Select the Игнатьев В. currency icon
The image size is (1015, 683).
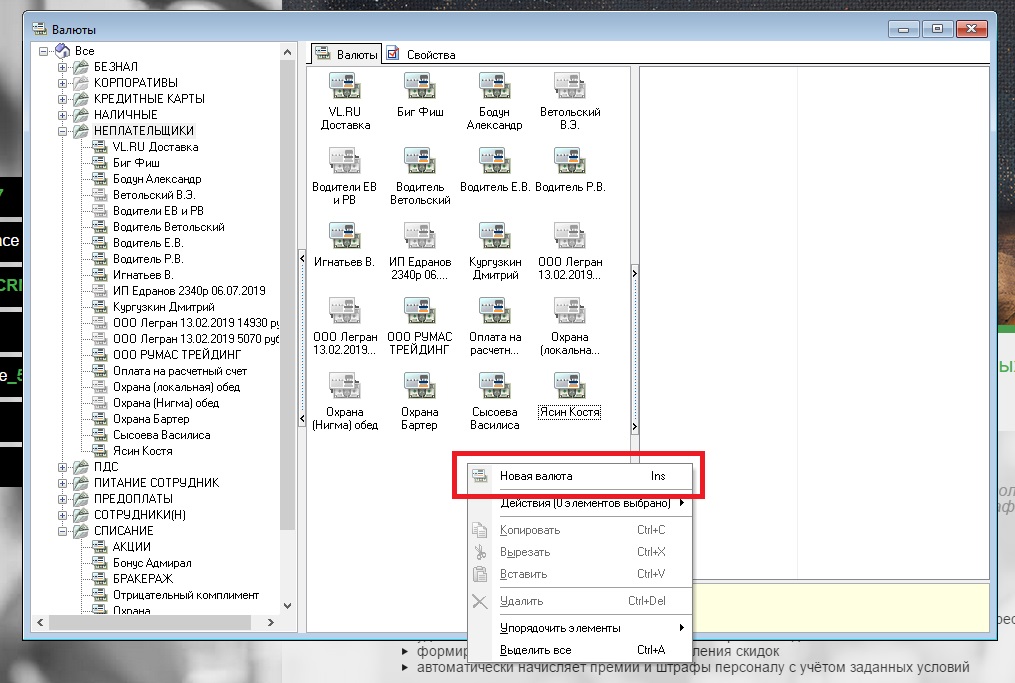click(345, 237)
